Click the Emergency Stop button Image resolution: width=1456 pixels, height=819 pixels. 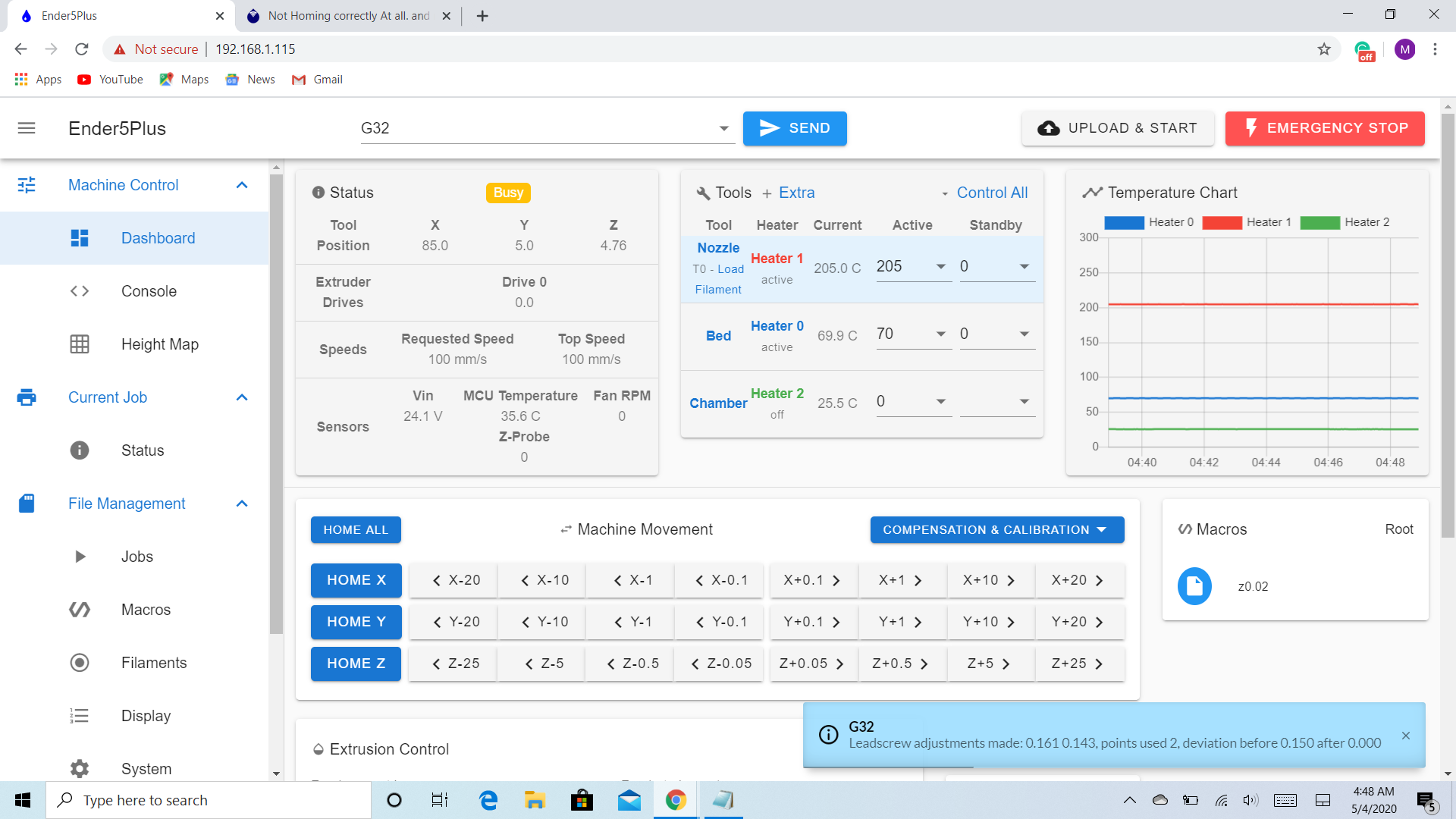(1325, 128)
